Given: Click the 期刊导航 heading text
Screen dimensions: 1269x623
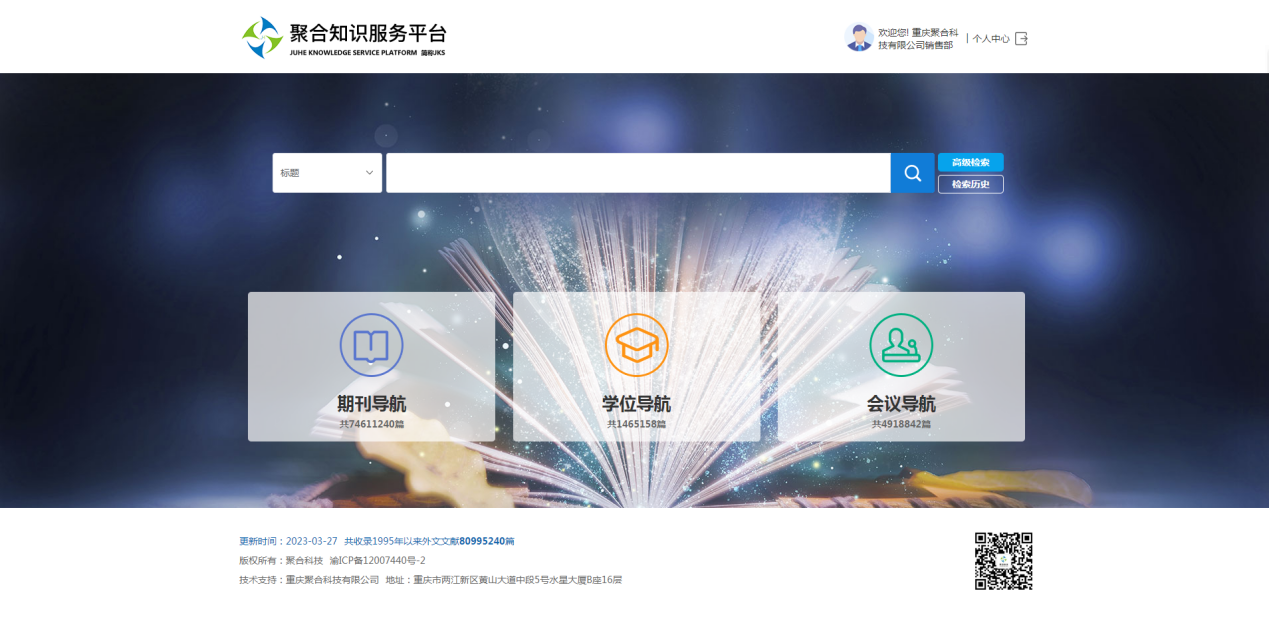Looking at the screenshot, I should (x=371, y=404).
